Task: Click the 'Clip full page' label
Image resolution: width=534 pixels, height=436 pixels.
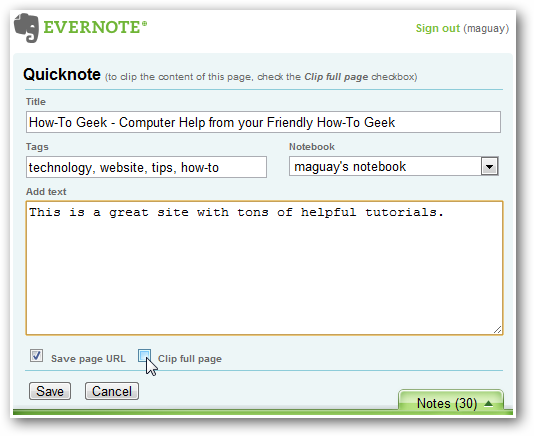Action: tap(190, 359)
